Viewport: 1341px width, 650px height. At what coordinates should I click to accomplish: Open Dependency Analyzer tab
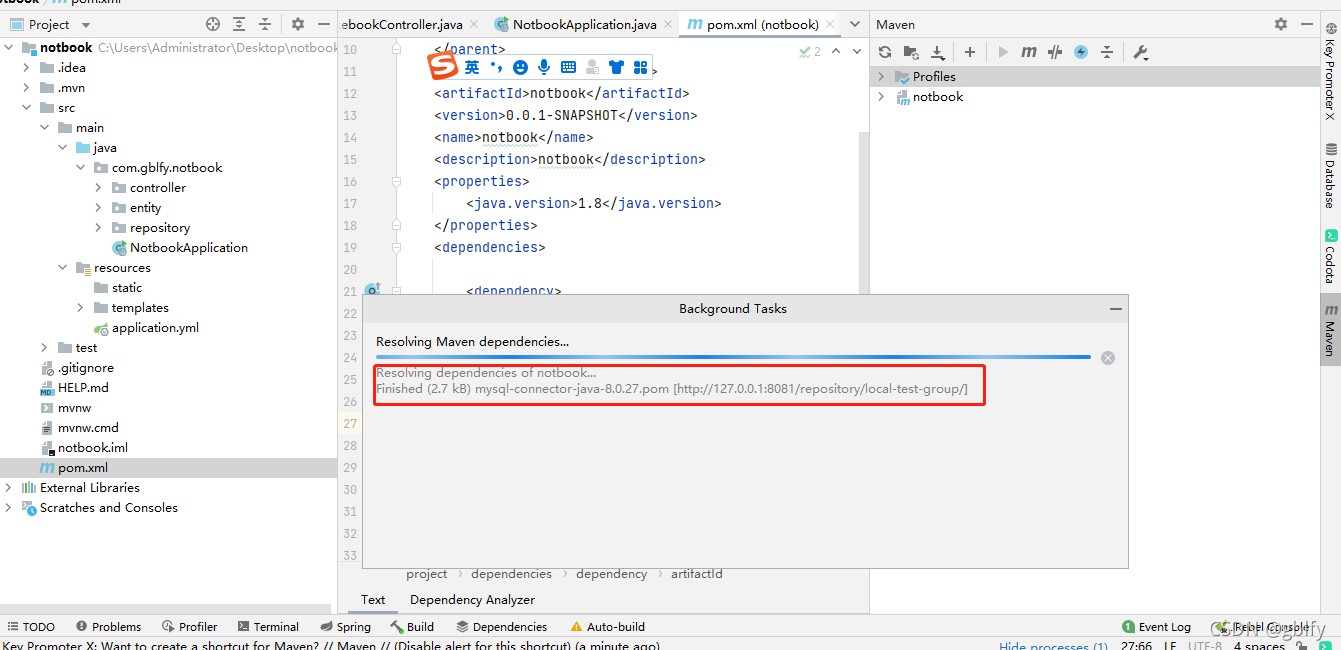pos(472,600)
